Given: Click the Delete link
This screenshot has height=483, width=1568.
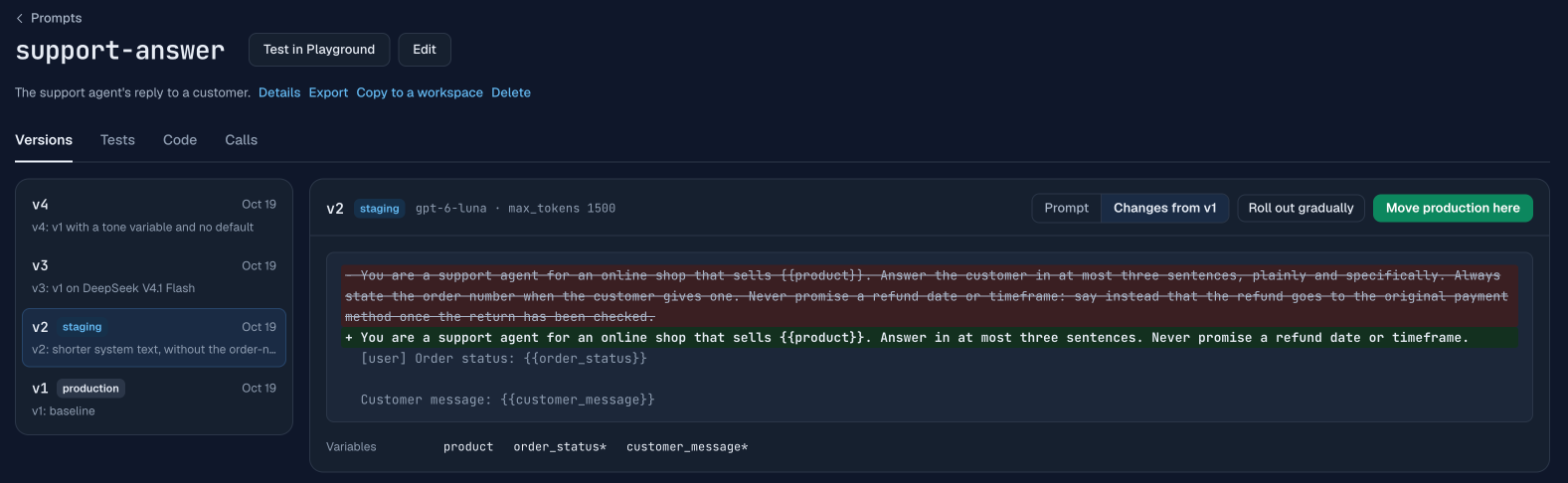Looking at the screenshot, I should [511, 92].
